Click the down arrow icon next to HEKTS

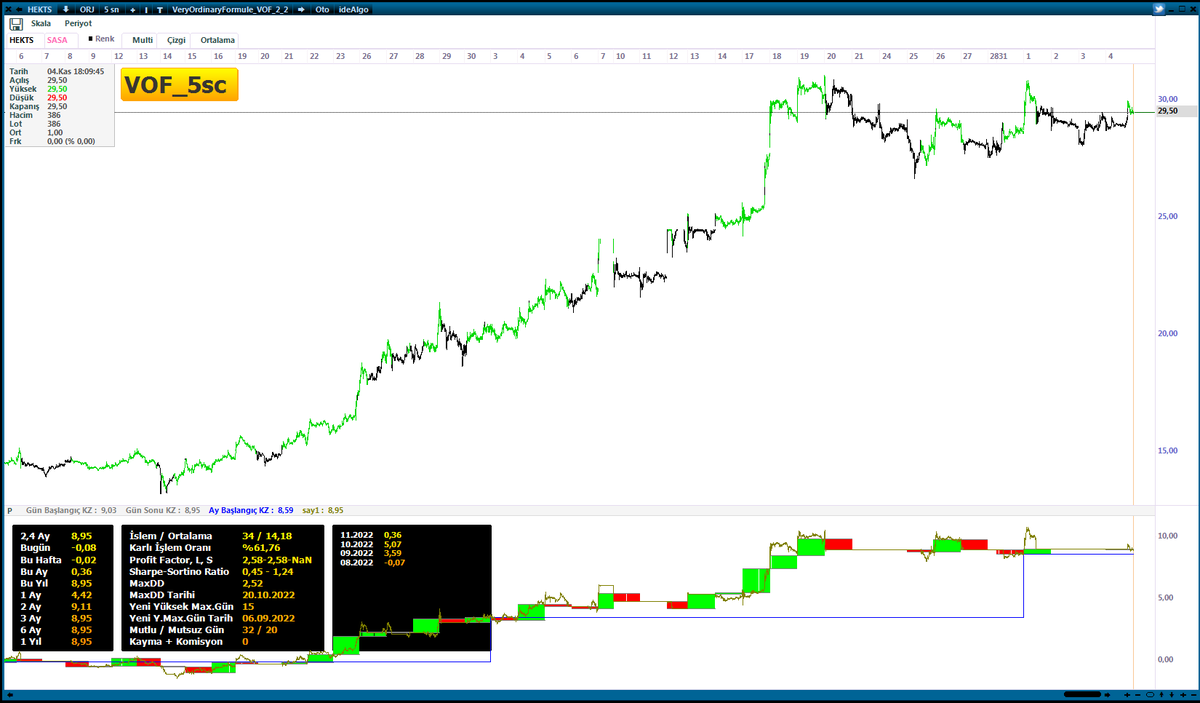[66, 9]
